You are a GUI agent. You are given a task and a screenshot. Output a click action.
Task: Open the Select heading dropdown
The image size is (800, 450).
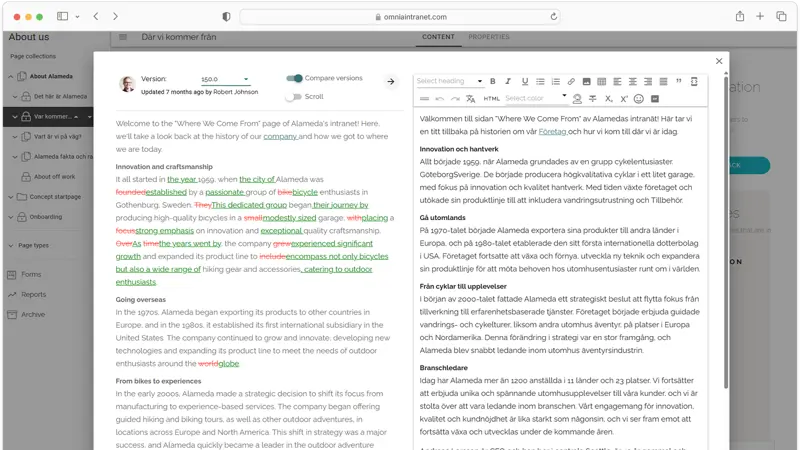click(449, 81)
